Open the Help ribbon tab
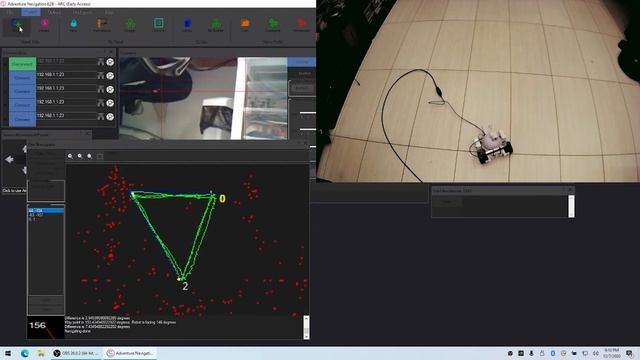The height and width of the screenshot is (360, 640). click(109, 12)
